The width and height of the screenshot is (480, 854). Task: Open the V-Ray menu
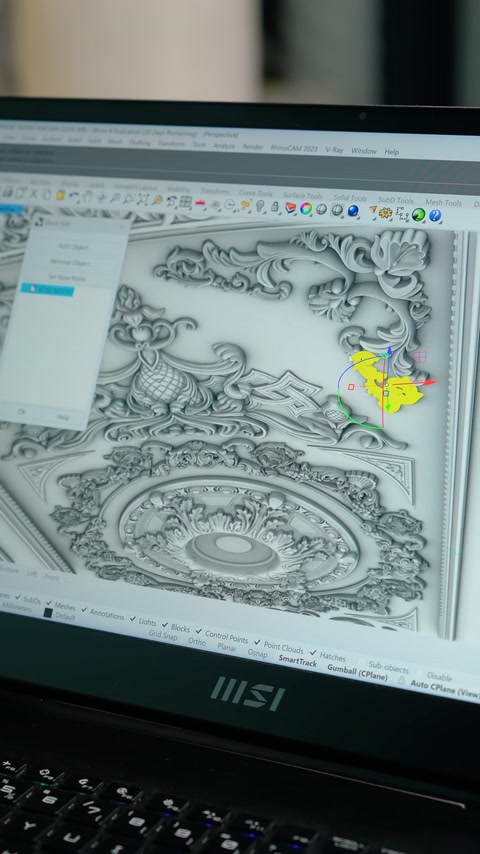[x=334, y=149]
